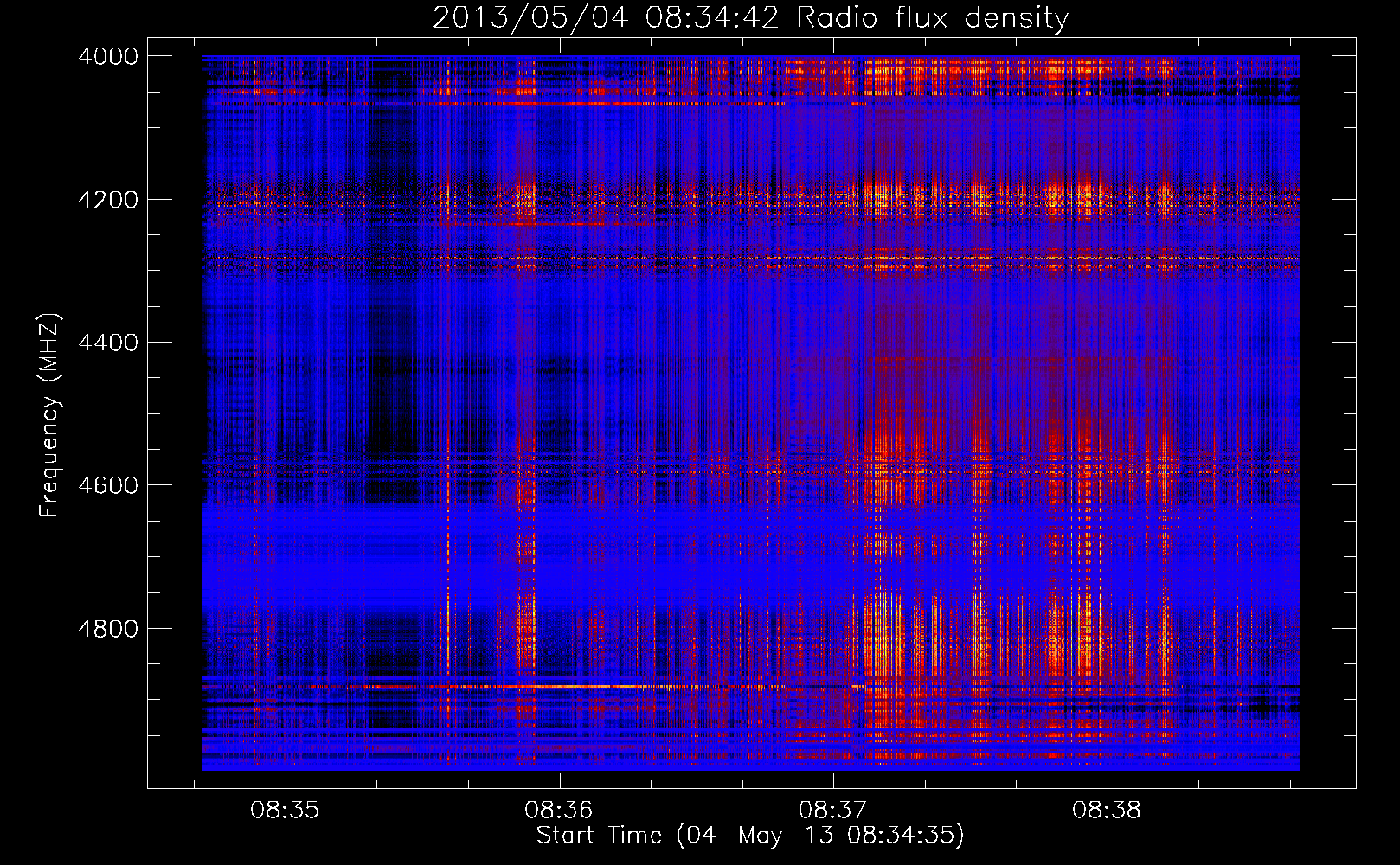Click the '4600' frequency axis label

coord(108,485)
